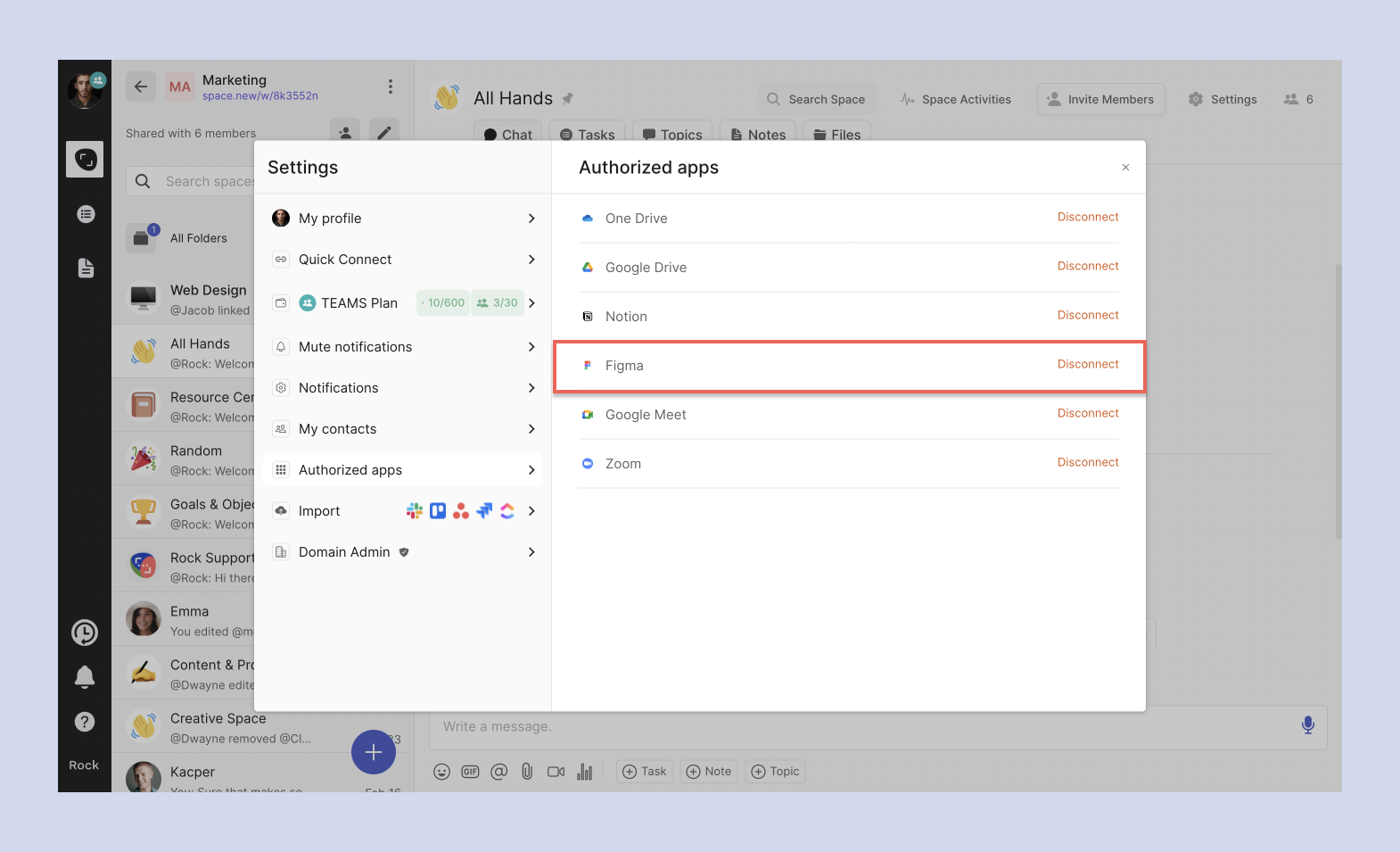1400x852 pixels.
Task: Expand My contacts settings
Action: [404, 429]
